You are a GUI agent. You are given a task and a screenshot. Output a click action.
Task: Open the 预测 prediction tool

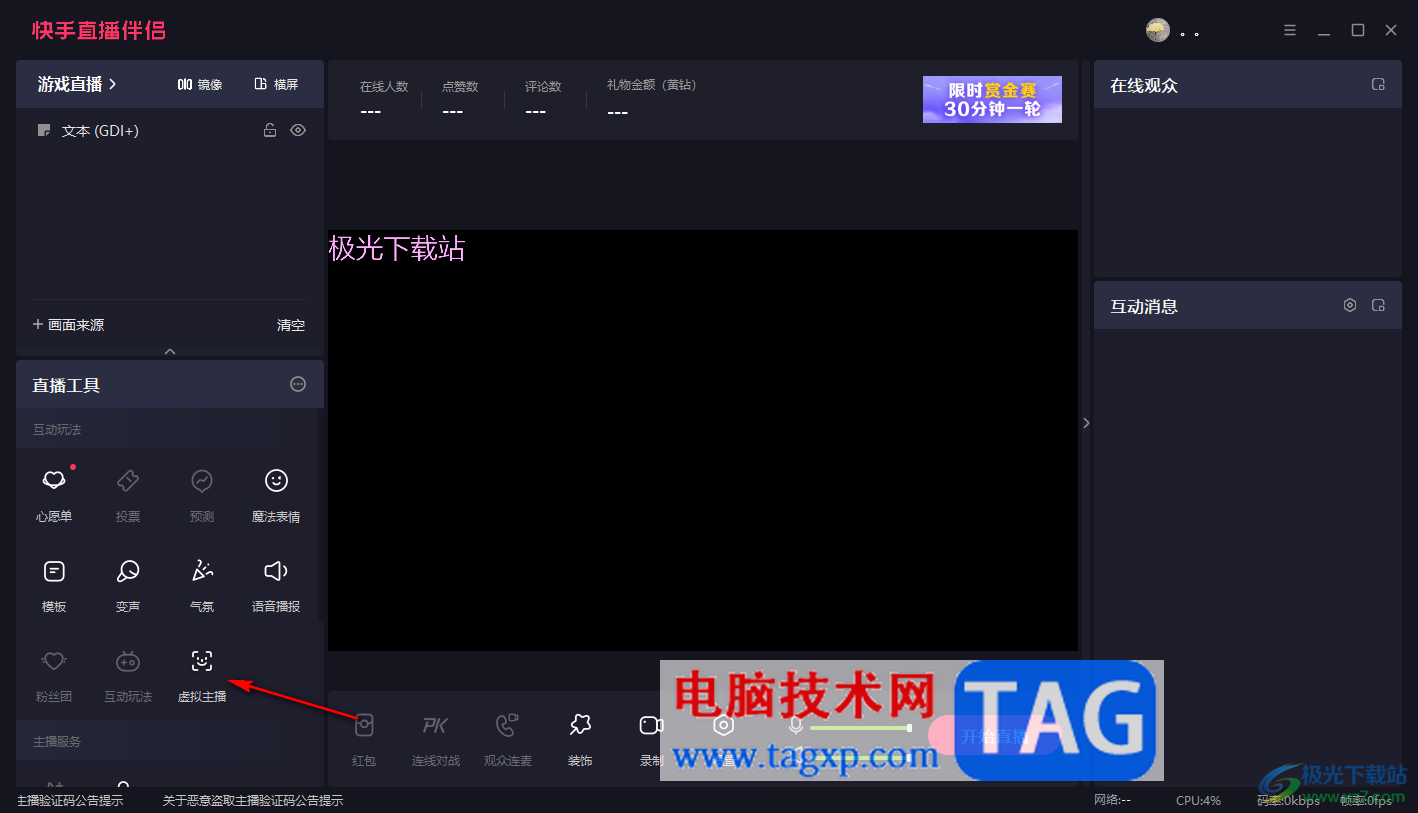tap(202, 493)
